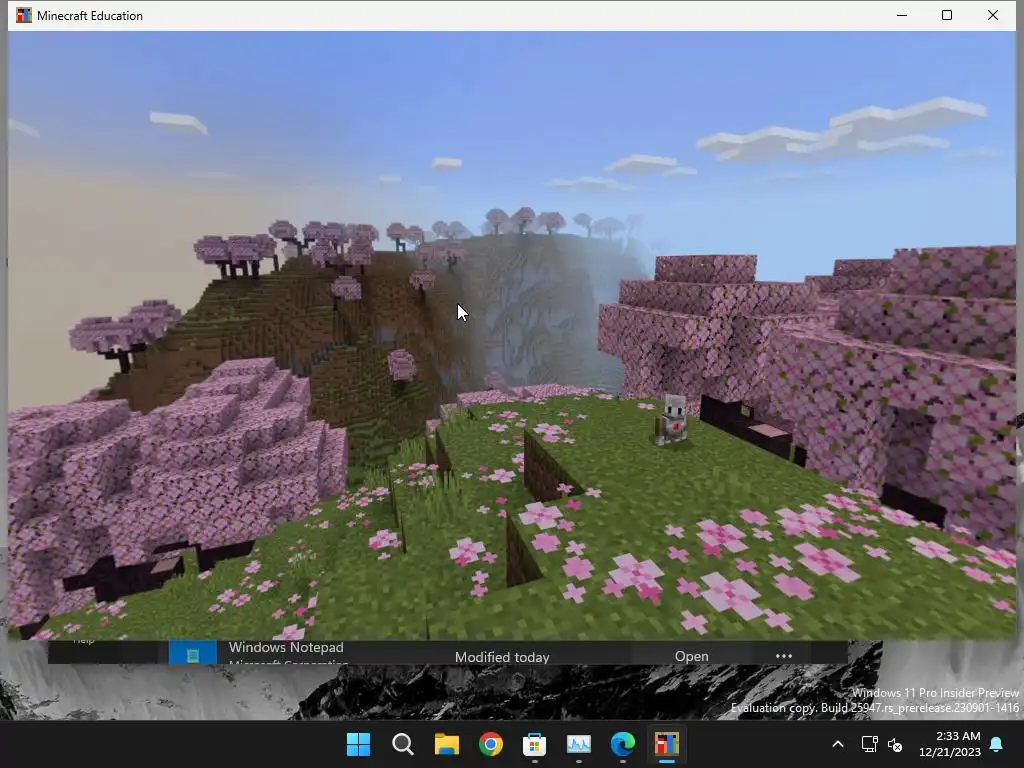
Task: Click Open for Windows Notepad
Action: 692,656
